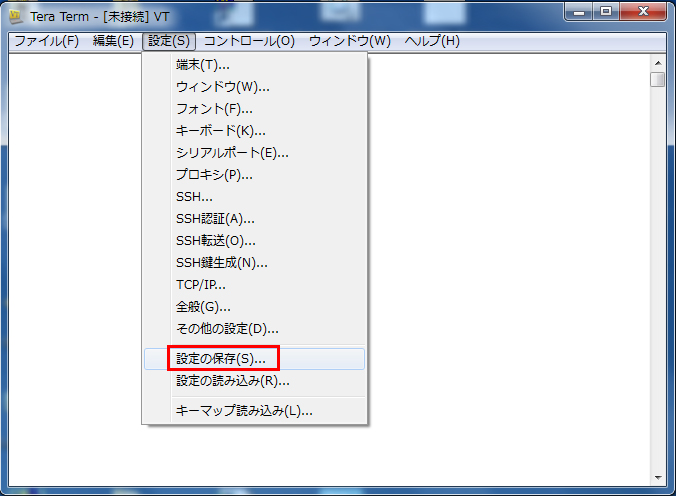This screenshot has height=496, width=676.
Task: Open the ウィンドウ(W) menu
Action: (x=349, y=41)
